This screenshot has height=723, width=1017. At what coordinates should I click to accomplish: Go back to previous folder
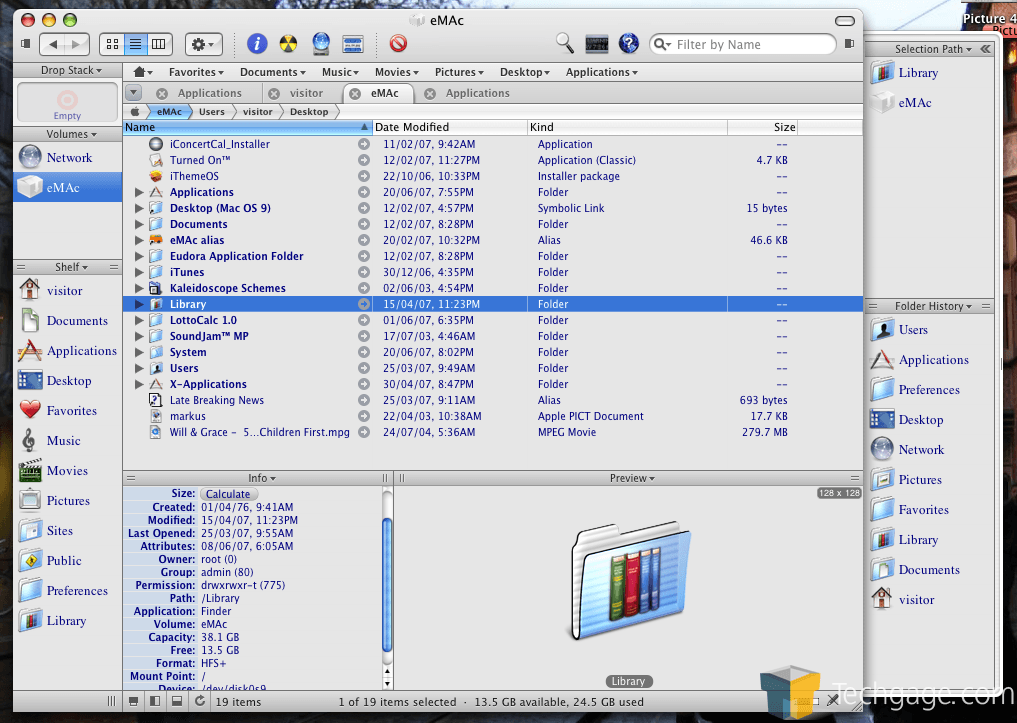pyautogui.click(x=53, y=44)
